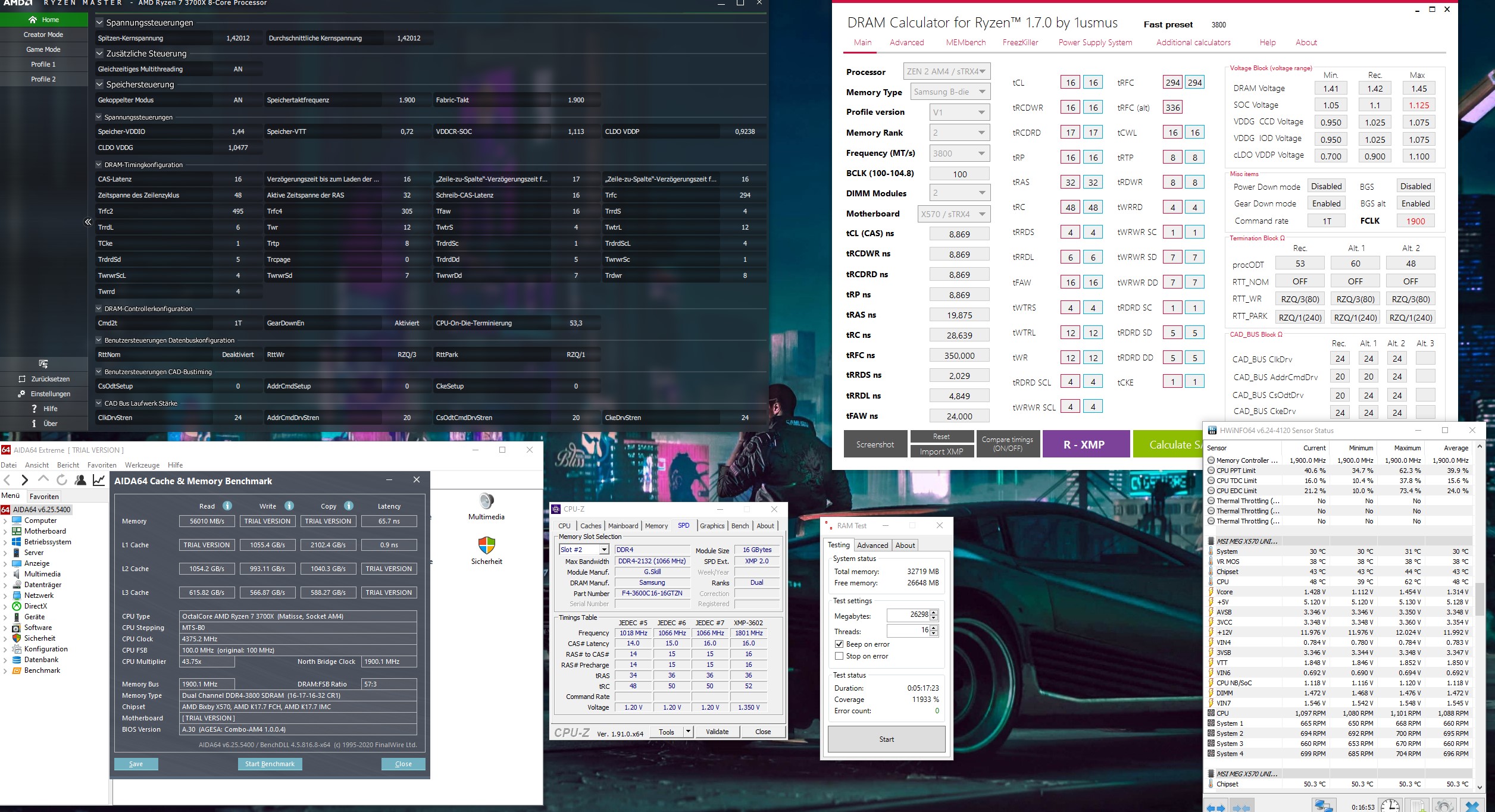Switch to the Favoriten tab in AIDA64
The height and width of the screenshot is (812, 1495).
coord(44,496)
